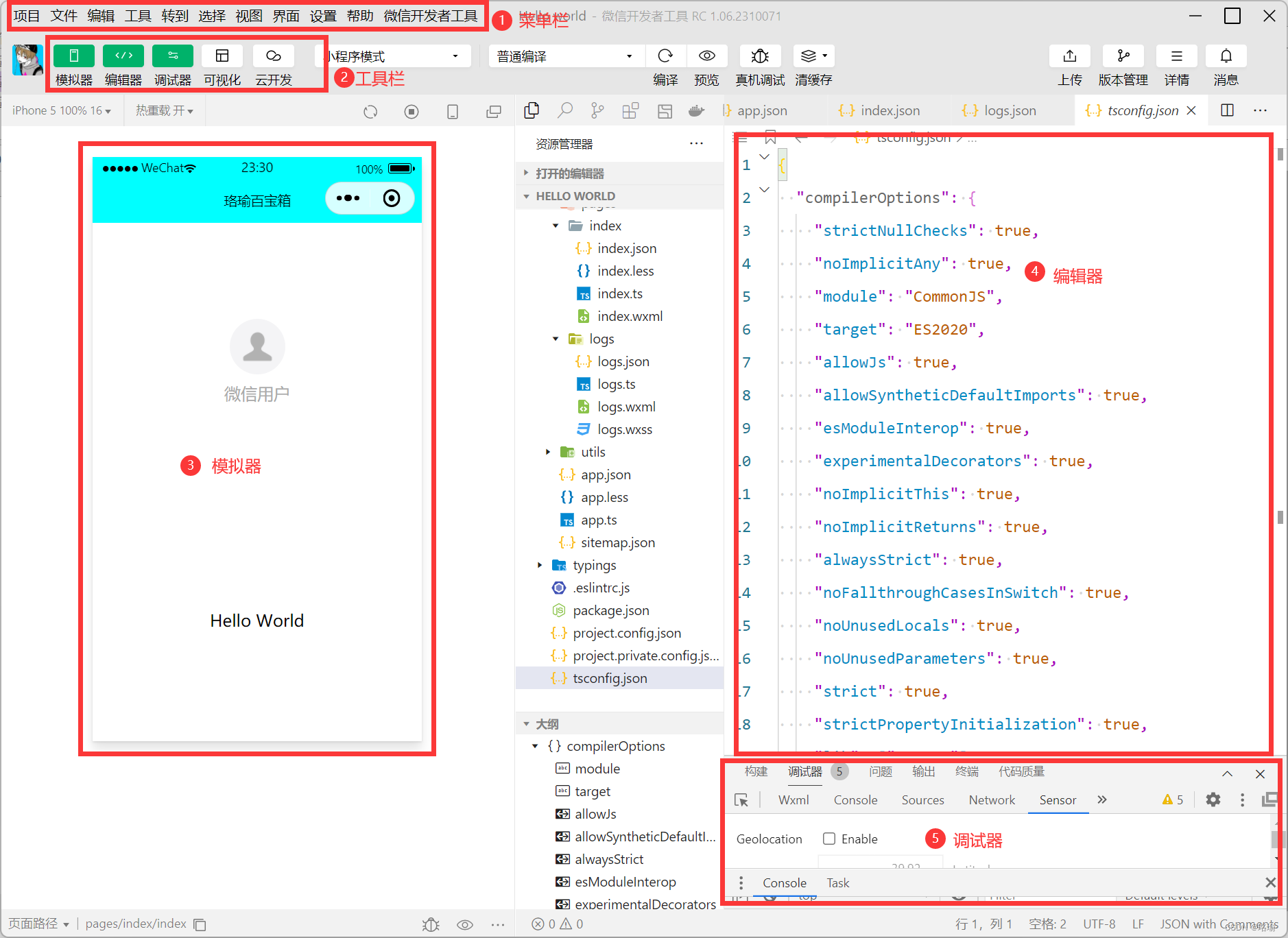
Task: Enable the Geolocation checkbox
Action: pyautogui.click(x=829, y=839)
